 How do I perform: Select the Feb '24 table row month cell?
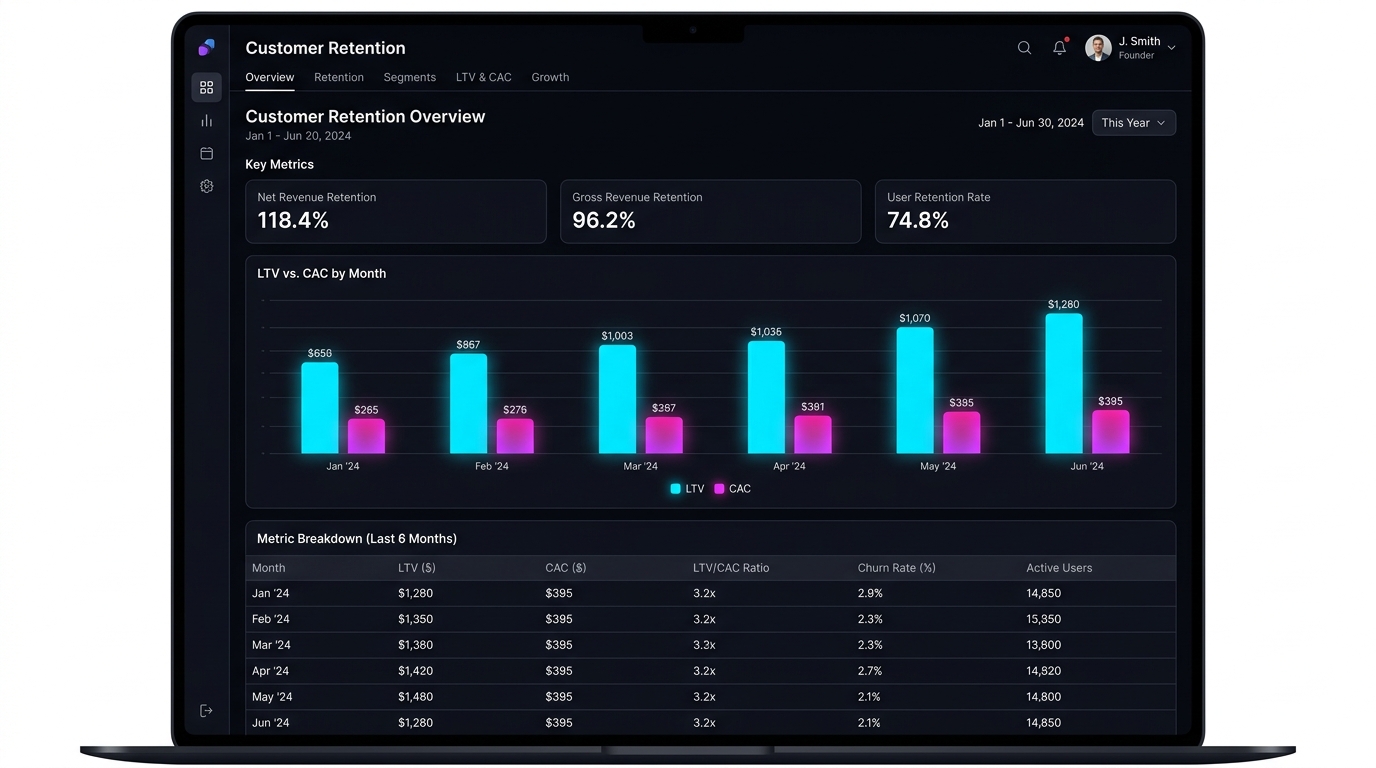pyautogui.click(x=270, y=619)
